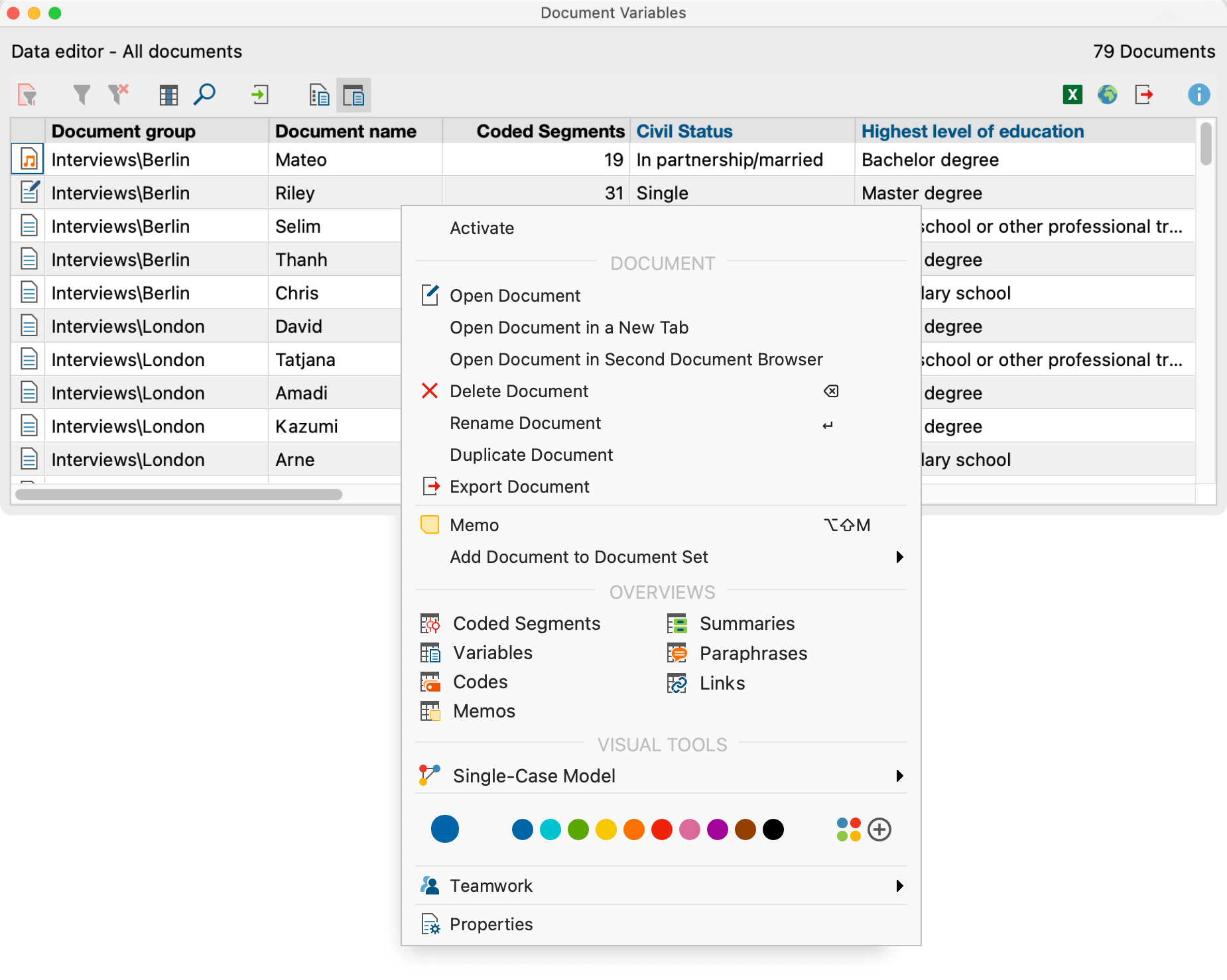Open the select variables icon

click(x=168, y=94)
